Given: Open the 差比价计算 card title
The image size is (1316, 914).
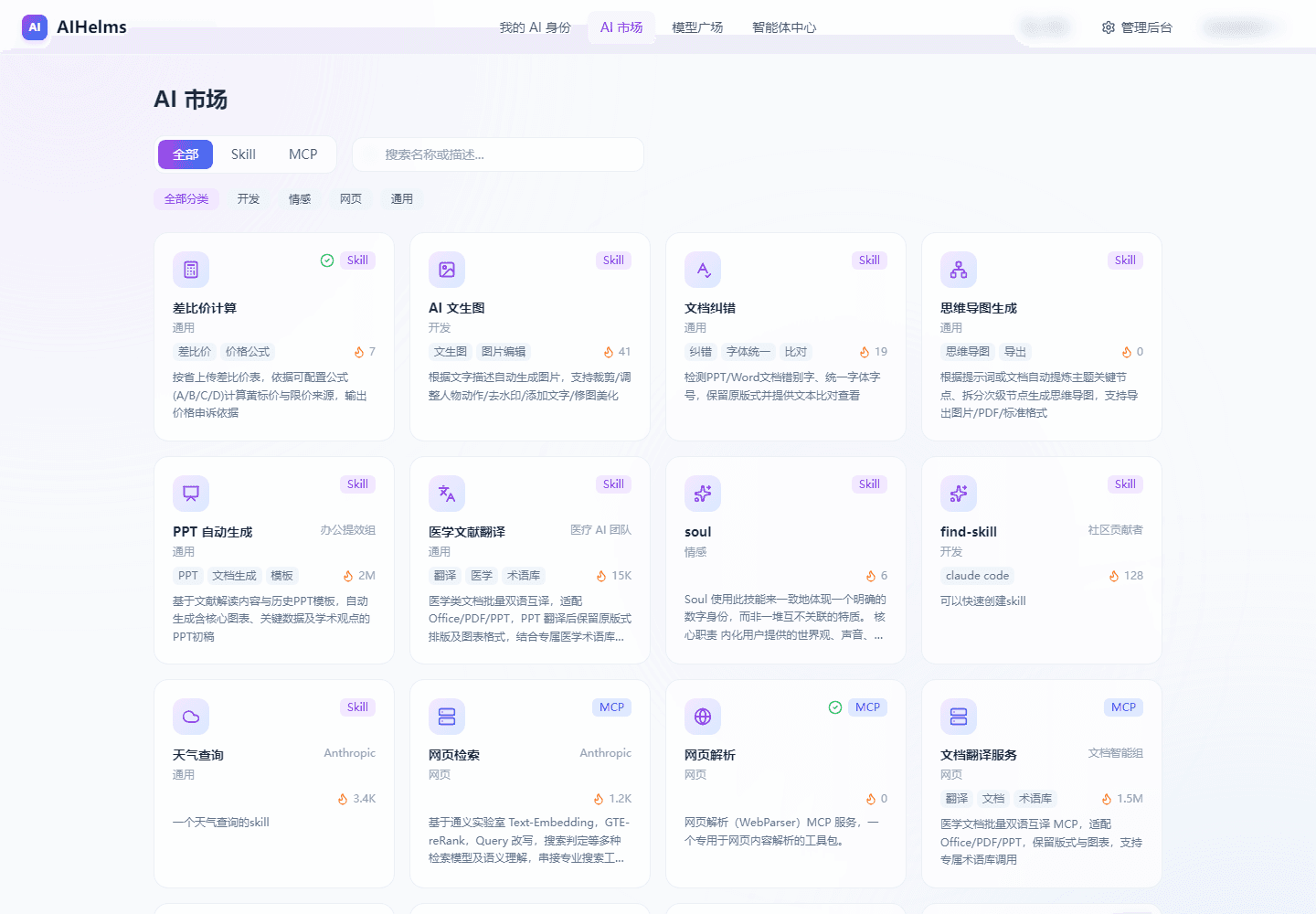Looking at the screenshot, I should (x=205, y=308).
